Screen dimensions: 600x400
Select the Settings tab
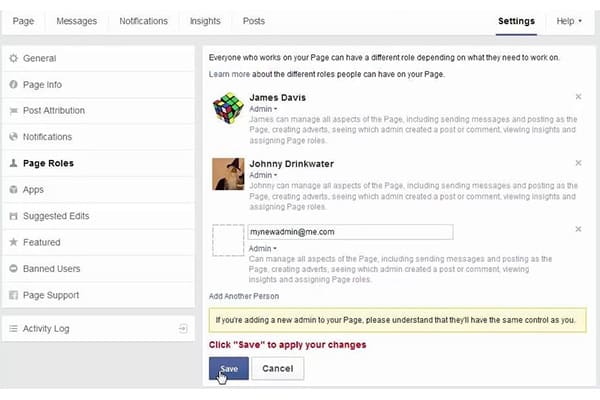516,21
